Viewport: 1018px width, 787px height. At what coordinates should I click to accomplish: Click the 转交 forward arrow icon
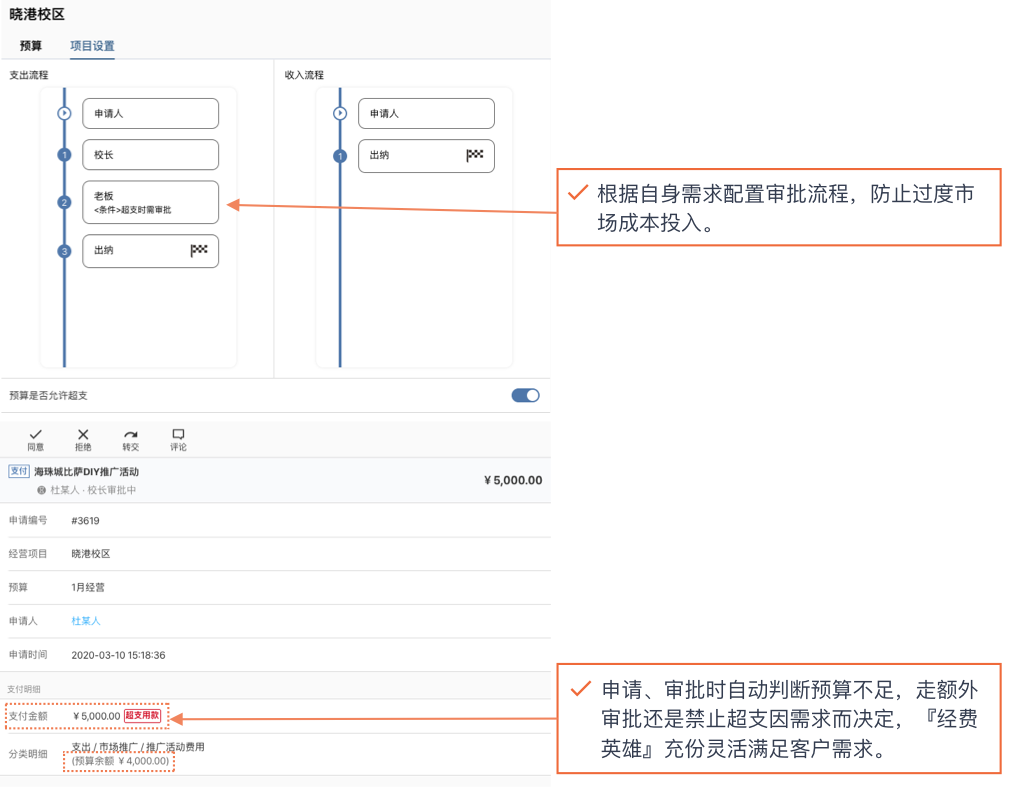tap(131, 434)
